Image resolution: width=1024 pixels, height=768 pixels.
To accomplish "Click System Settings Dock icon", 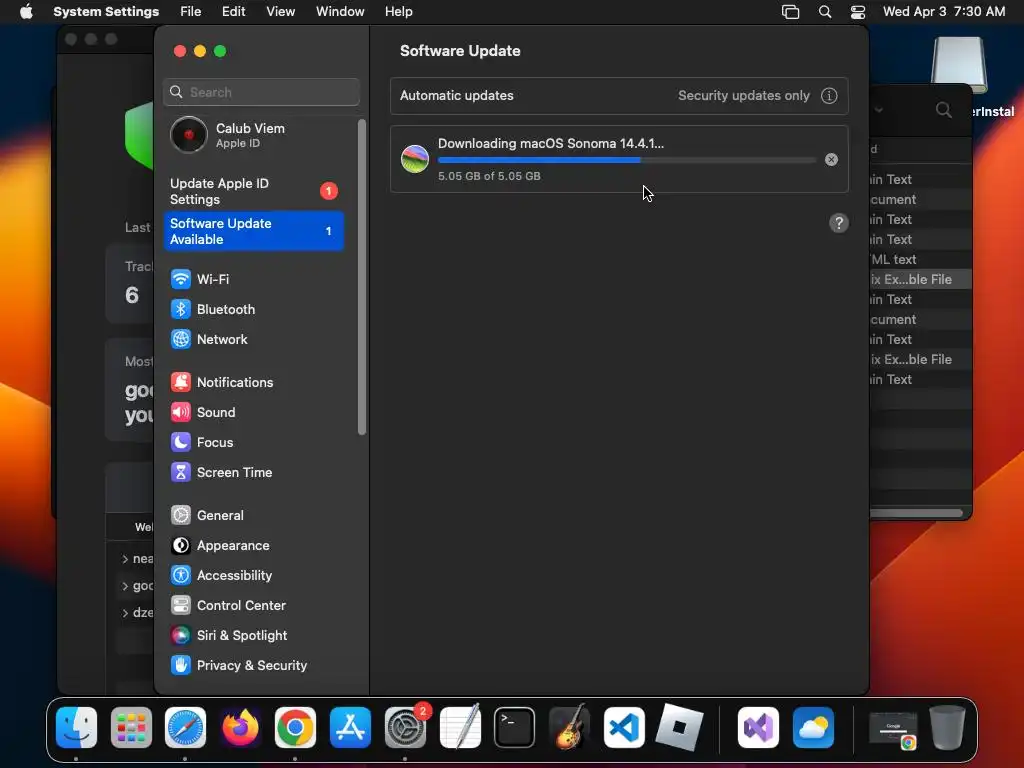I will click(x=405, y=727).
